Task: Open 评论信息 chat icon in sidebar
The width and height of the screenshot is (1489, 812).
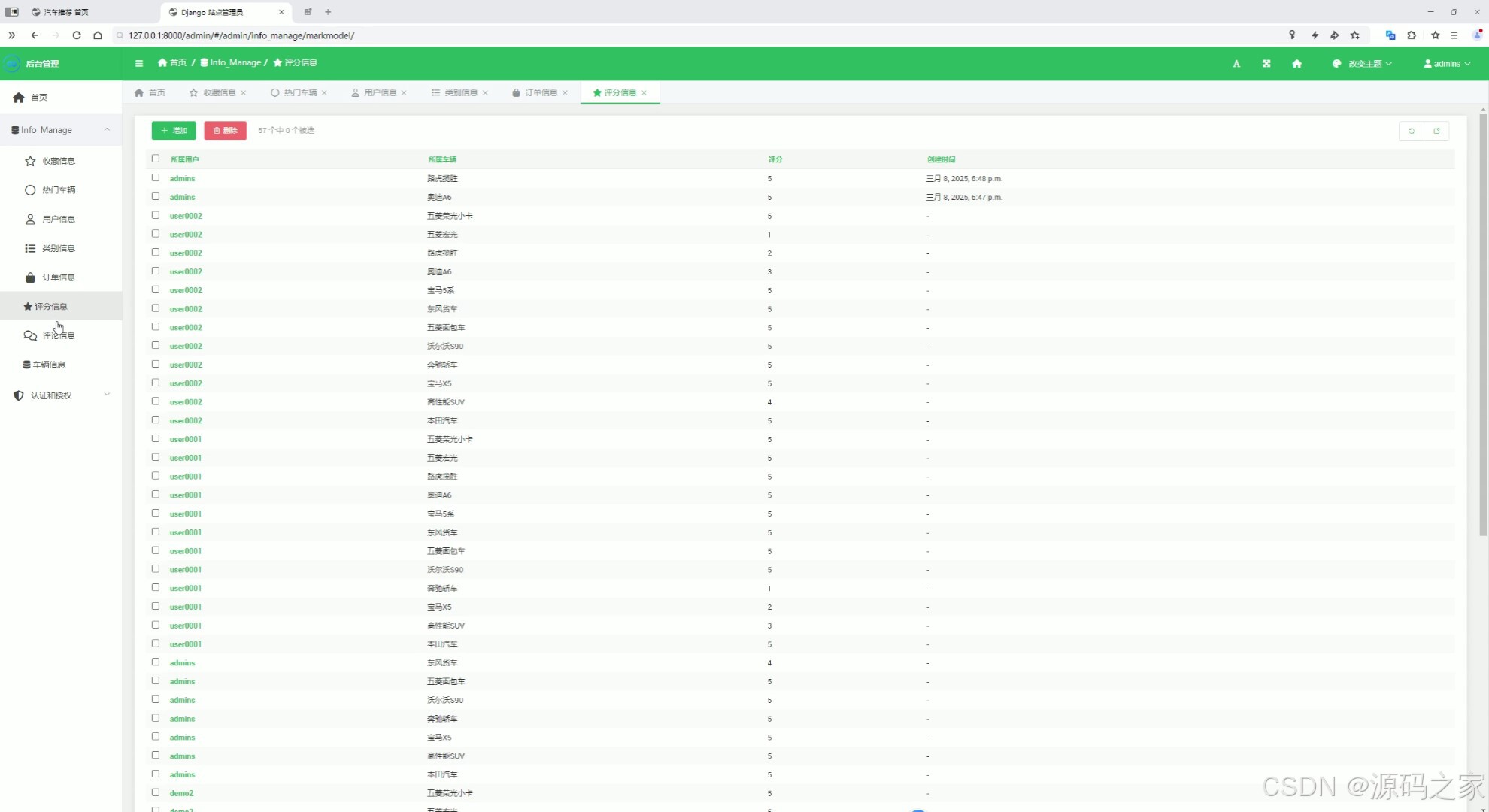Action: tap(30, 335)
